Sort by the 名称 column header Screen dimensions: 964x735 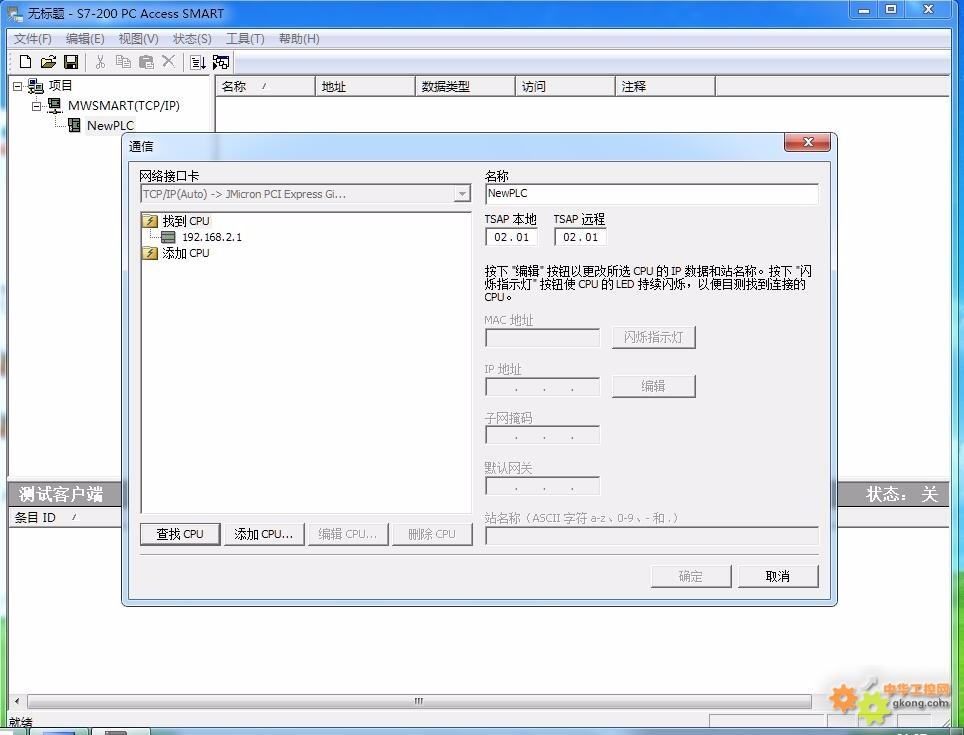click(x=265, y=87)
